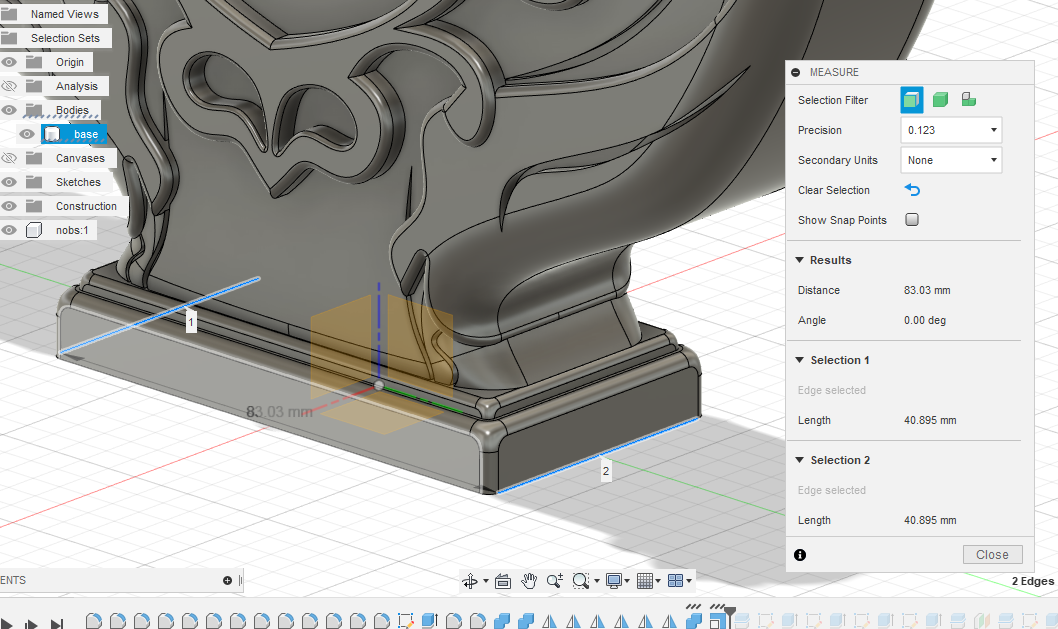Choose the solid body selection filter
Image resolution: width=1058 pixels, height=629 pixels.
click(x=940, y=99)
